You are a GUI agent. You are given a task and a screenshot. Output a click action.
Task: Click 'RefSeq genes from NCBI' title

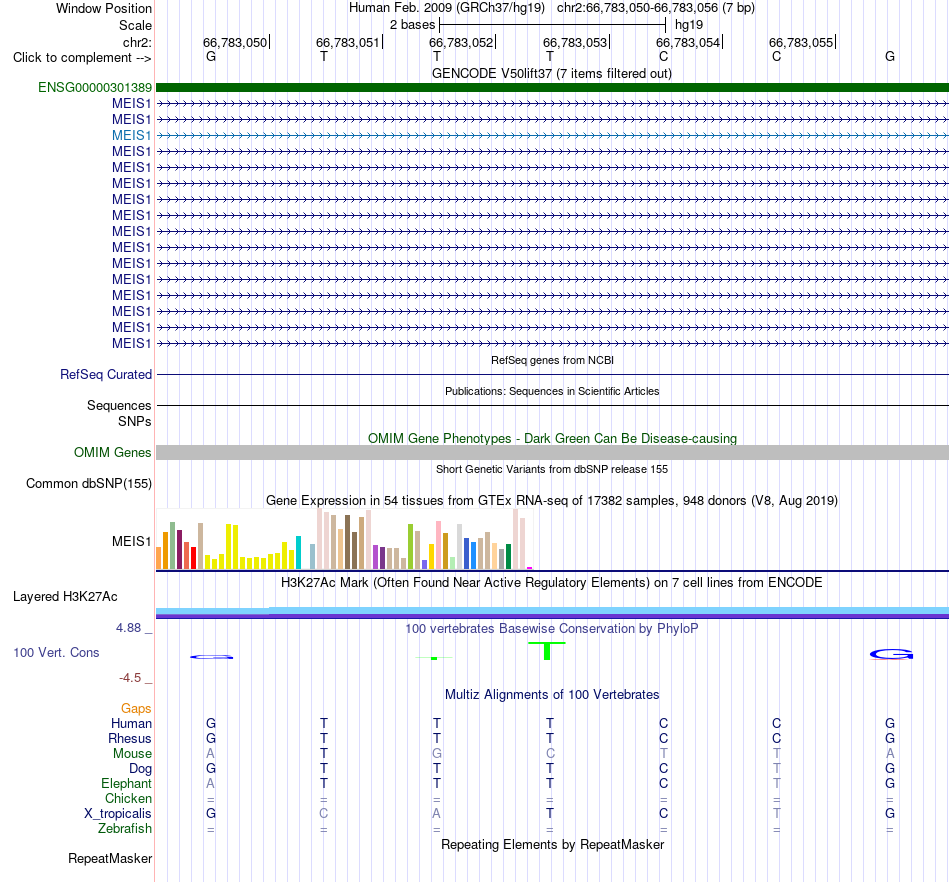click(553, 360)
